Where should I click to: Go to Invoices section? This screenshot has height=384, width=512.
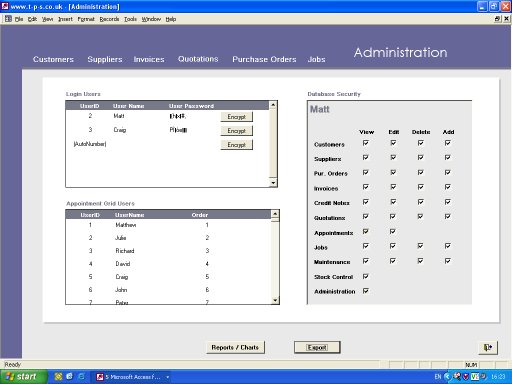(149, 59)
